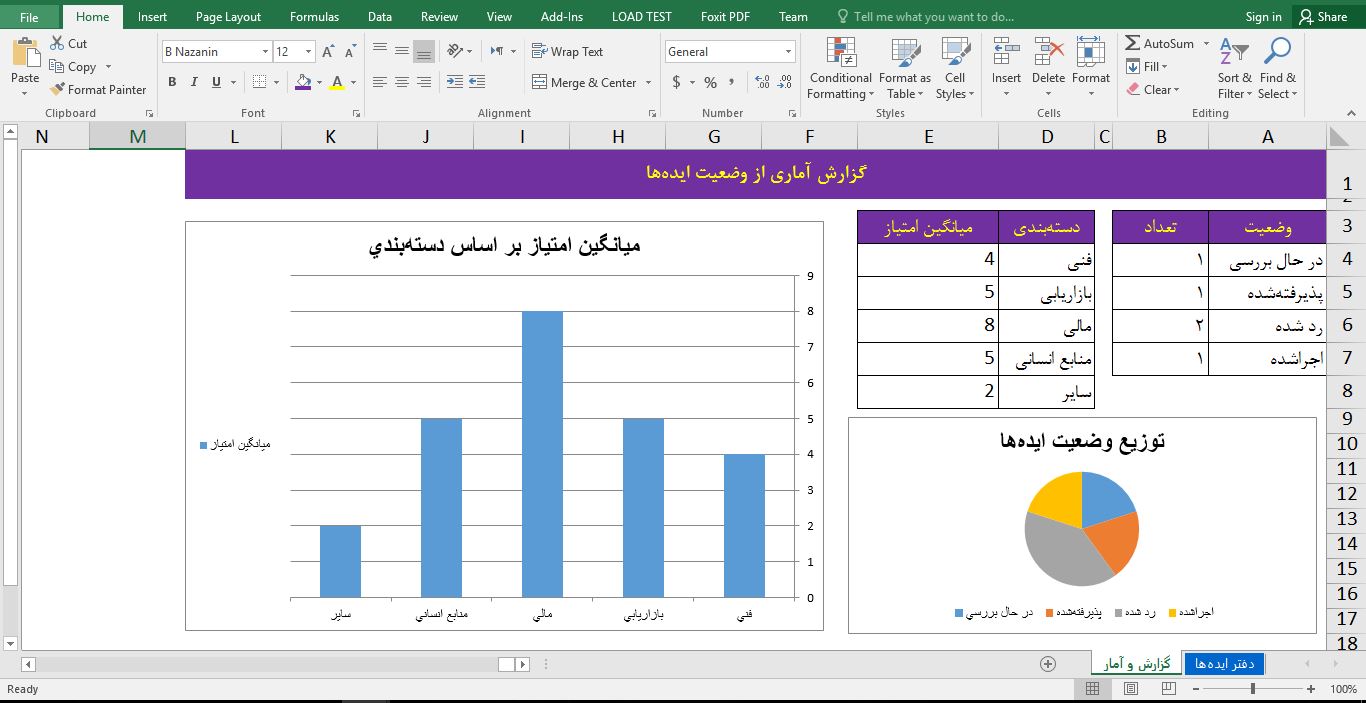Expand the B Nazanin font name dropdown

[265, 52]
